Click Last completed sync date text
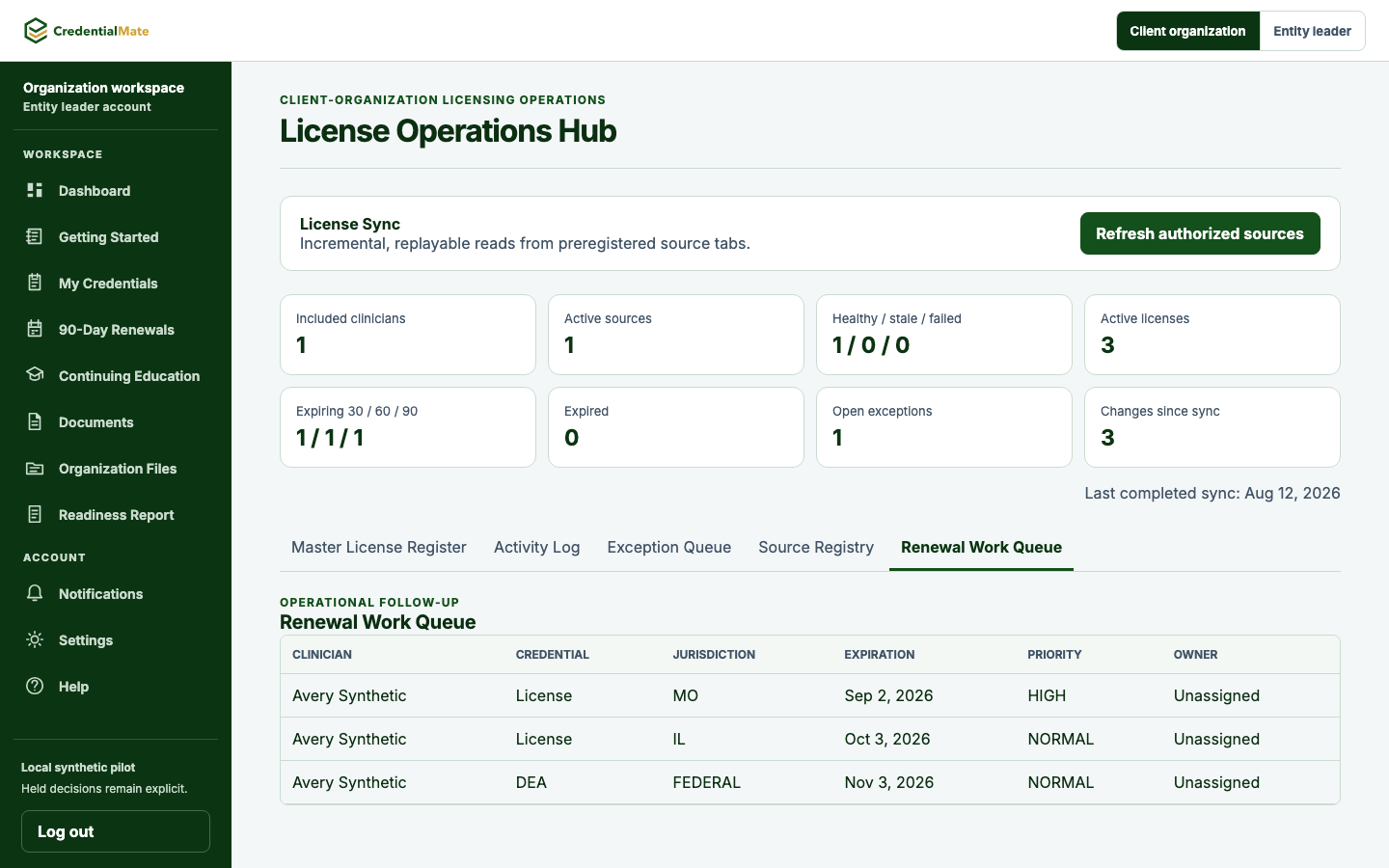1389x868 pixels. 1212,493
